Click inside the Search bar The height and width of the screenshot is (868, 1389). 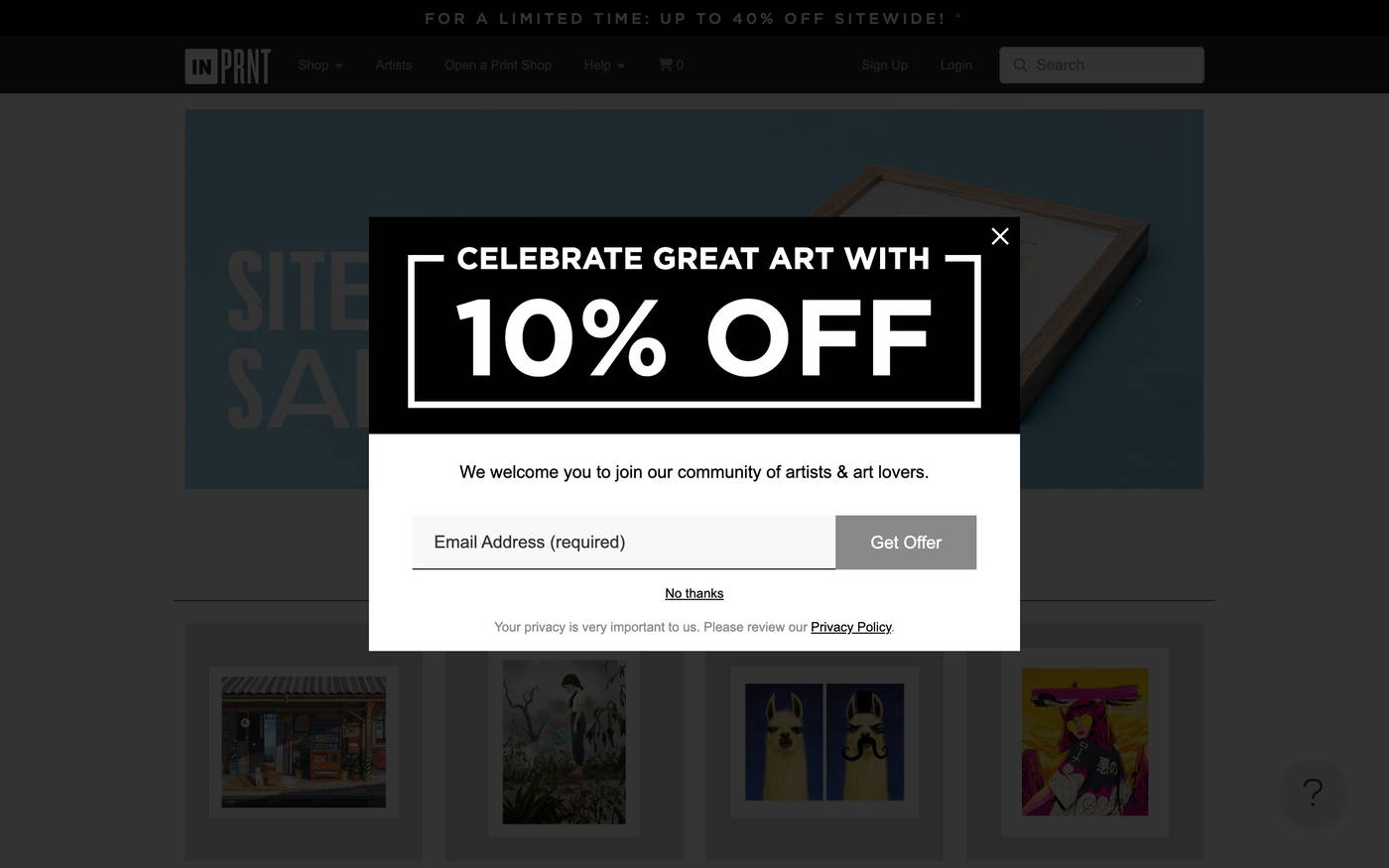point(1101,64)
